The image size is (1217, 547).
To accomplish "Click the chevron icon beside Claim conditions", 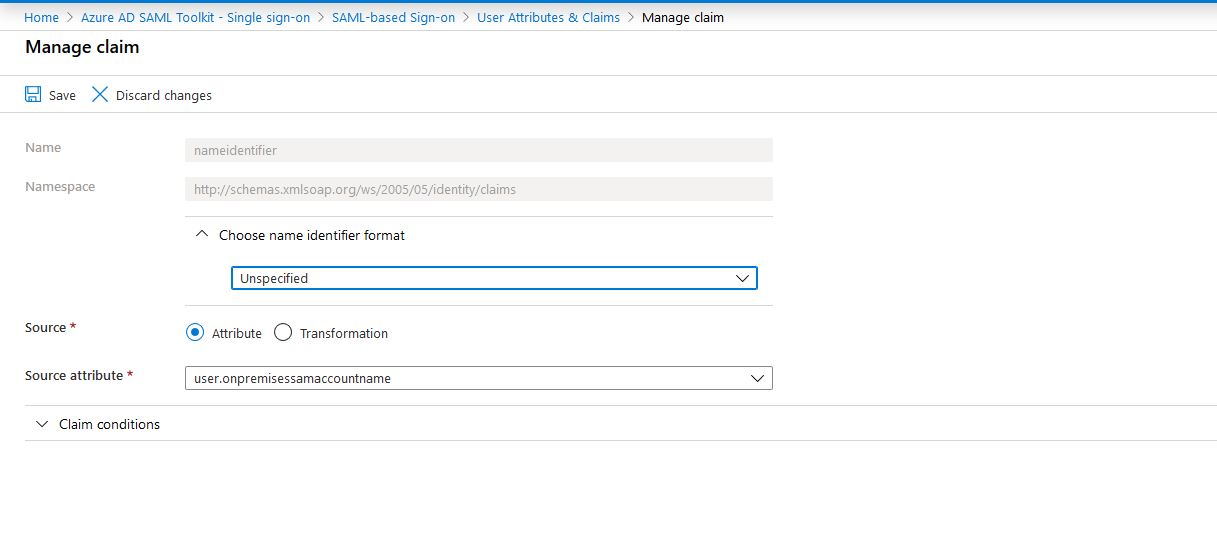I will [x=42, y=424].
